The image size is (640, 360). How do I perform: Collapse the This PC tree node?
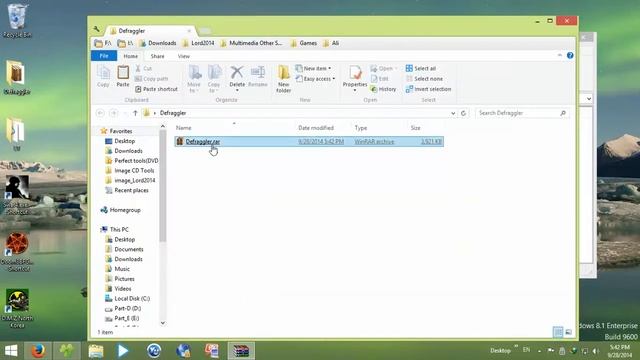[x=100, y=229]
